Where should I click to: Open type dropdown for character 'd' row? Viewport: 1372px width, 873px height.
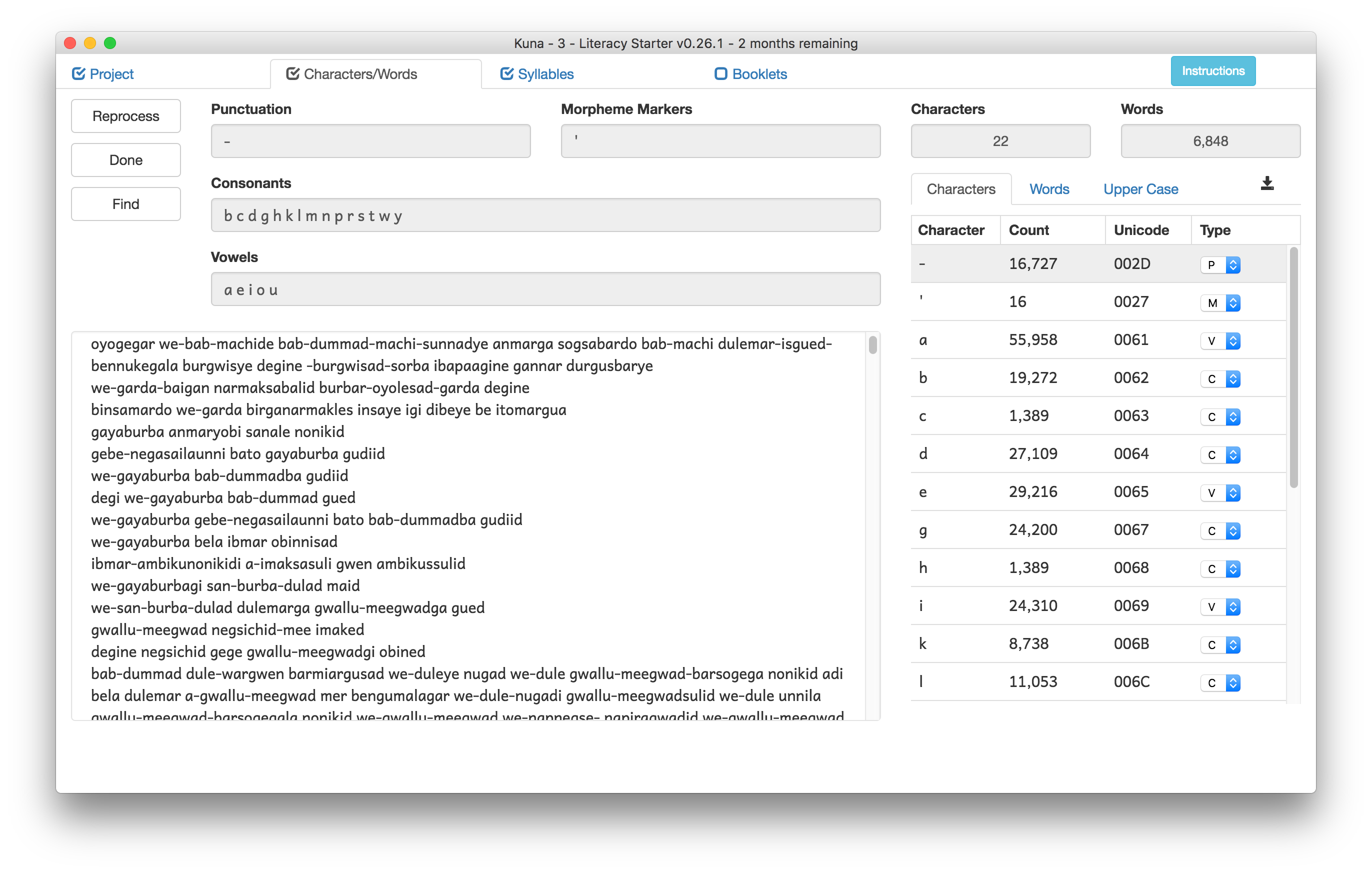pyautogui.click(x=1220, y=455)
